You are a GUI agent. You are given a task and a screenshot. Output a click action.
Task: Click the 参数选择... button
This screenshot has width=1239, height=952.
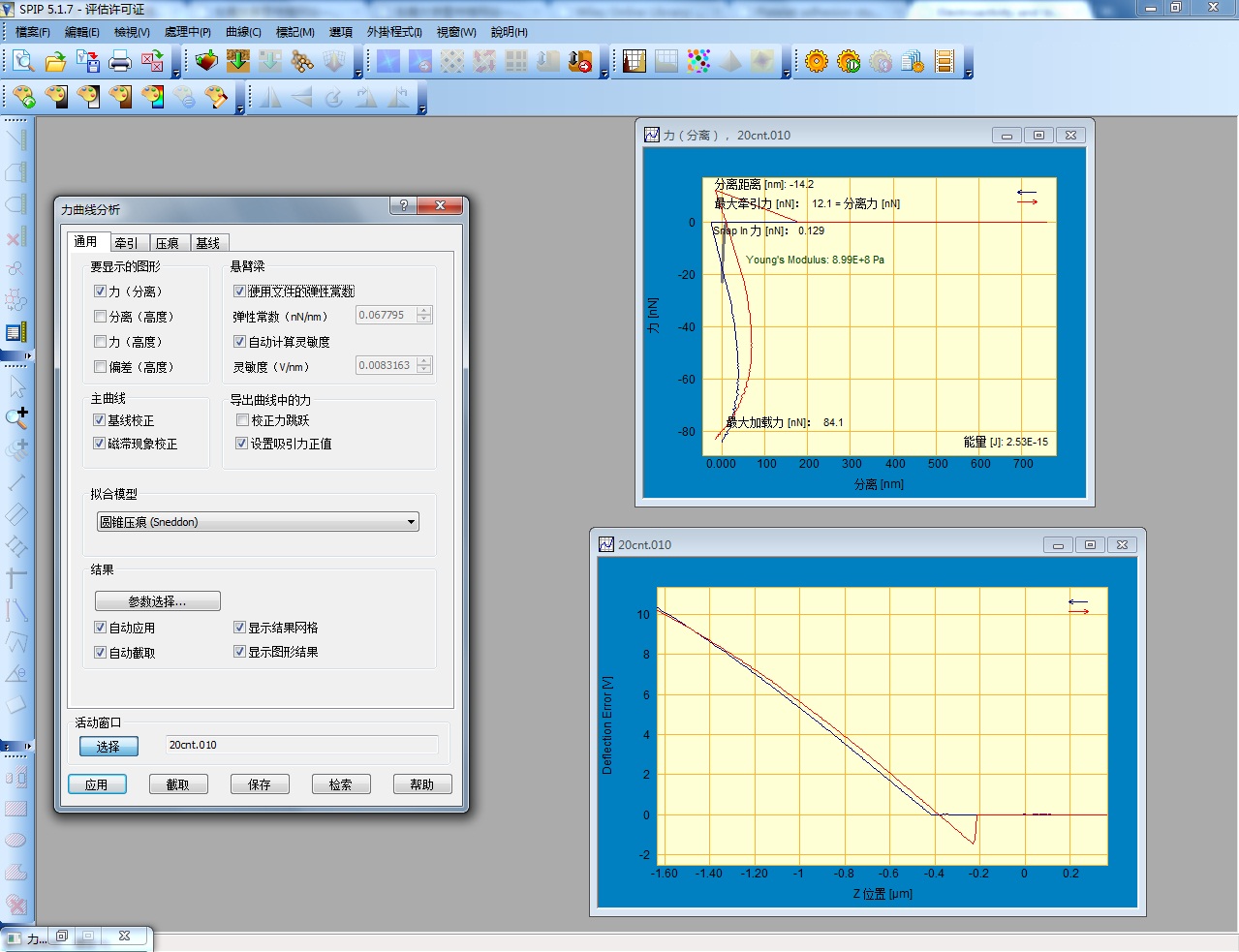coord(158,601)
